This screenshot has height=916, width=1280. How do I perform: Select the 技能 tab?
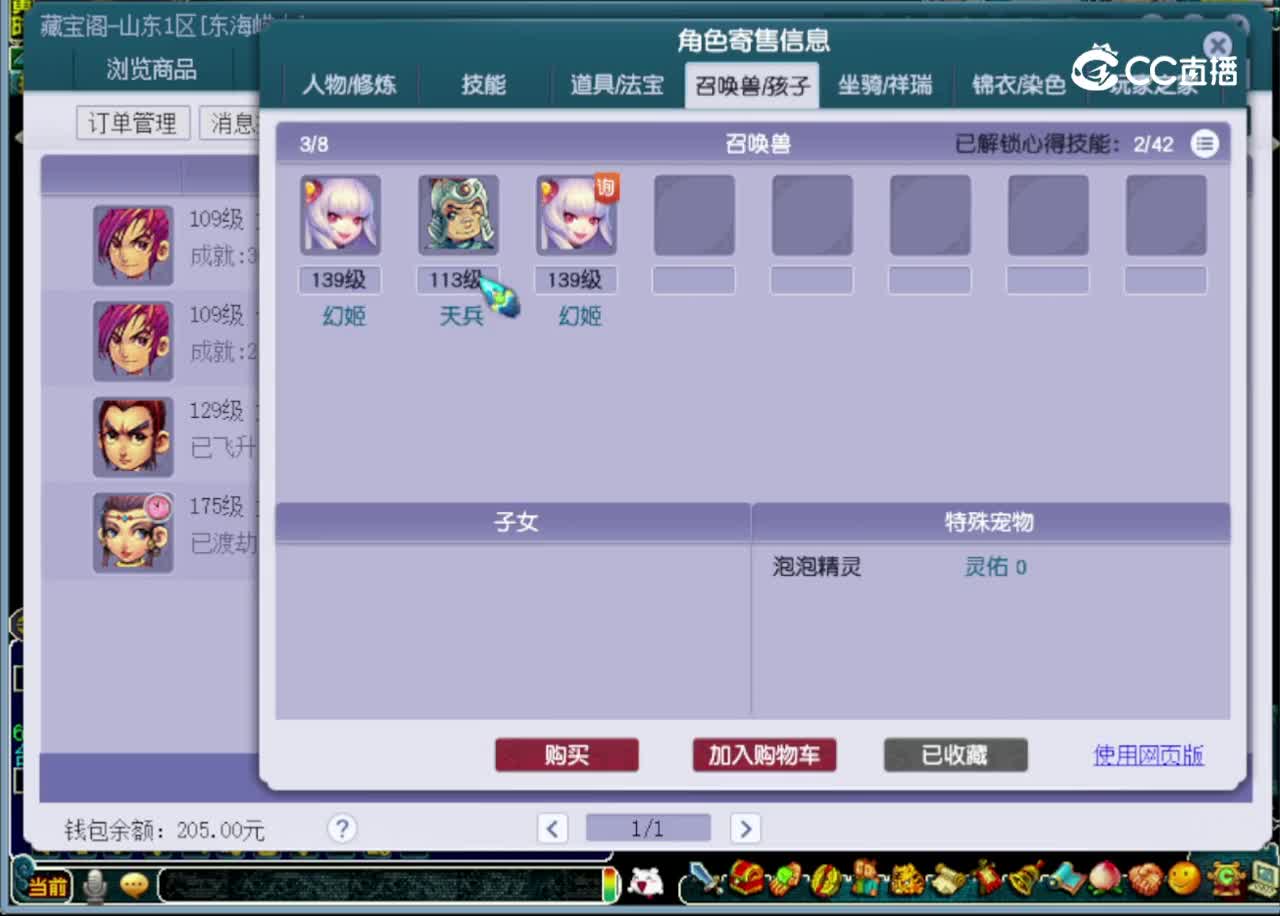click(x=484, y=85)
